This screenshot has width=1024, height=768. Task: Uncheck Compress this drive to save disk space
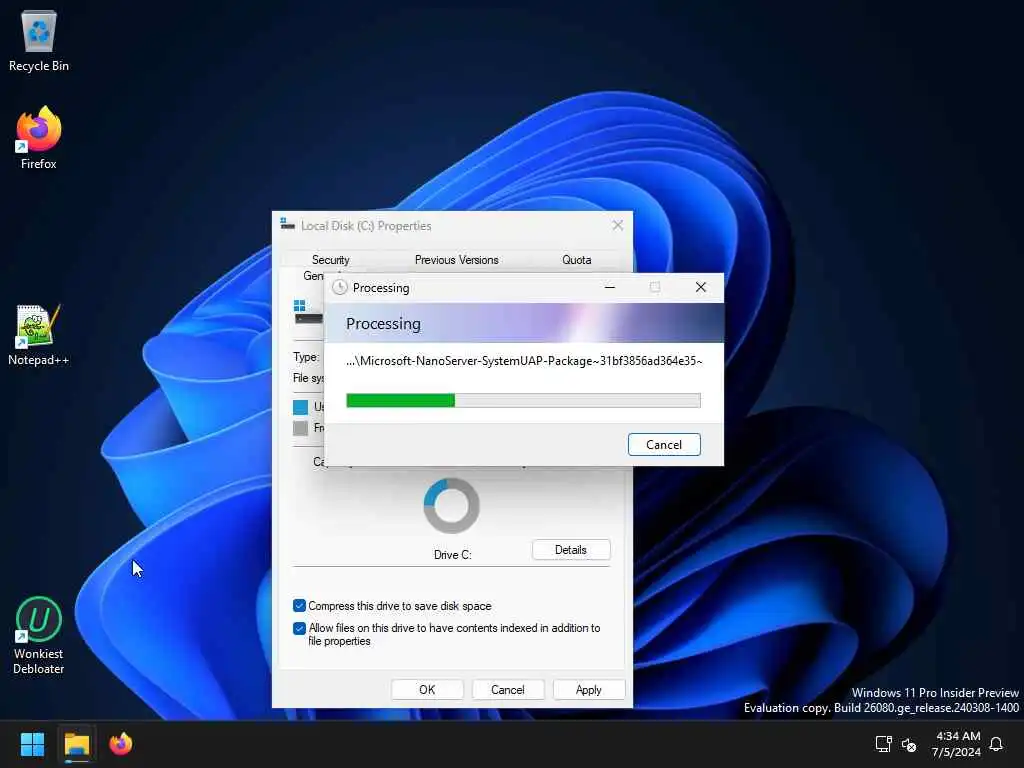click(299, 606)
